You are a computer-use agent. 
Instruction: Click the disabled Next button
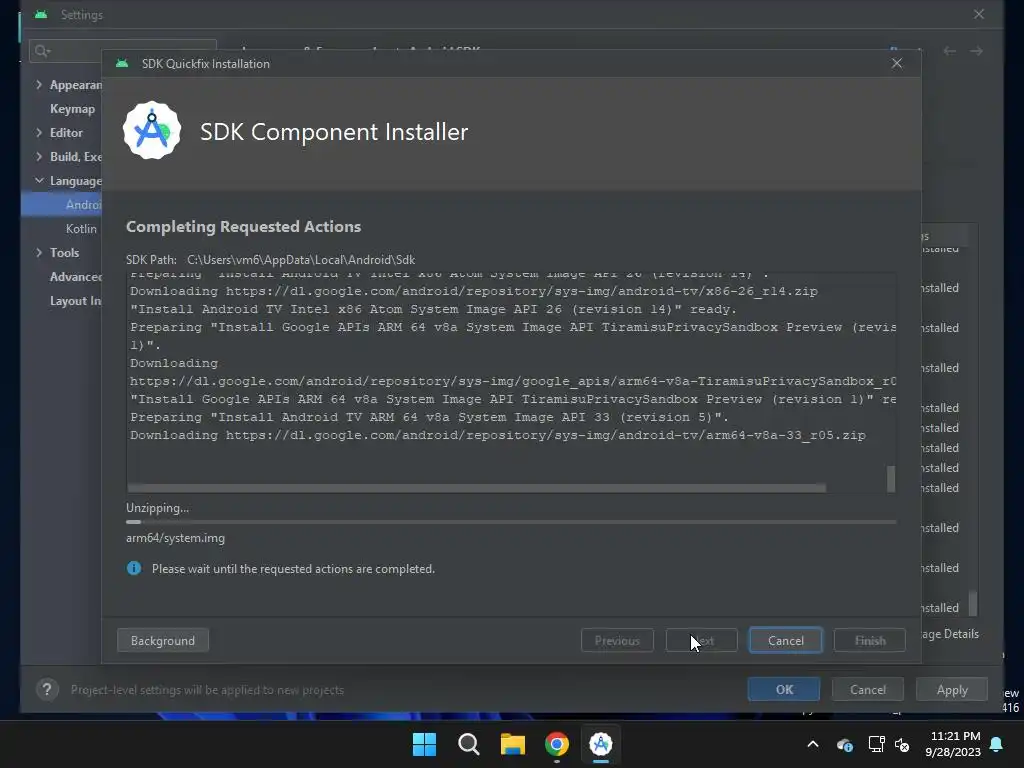point(701,641)
